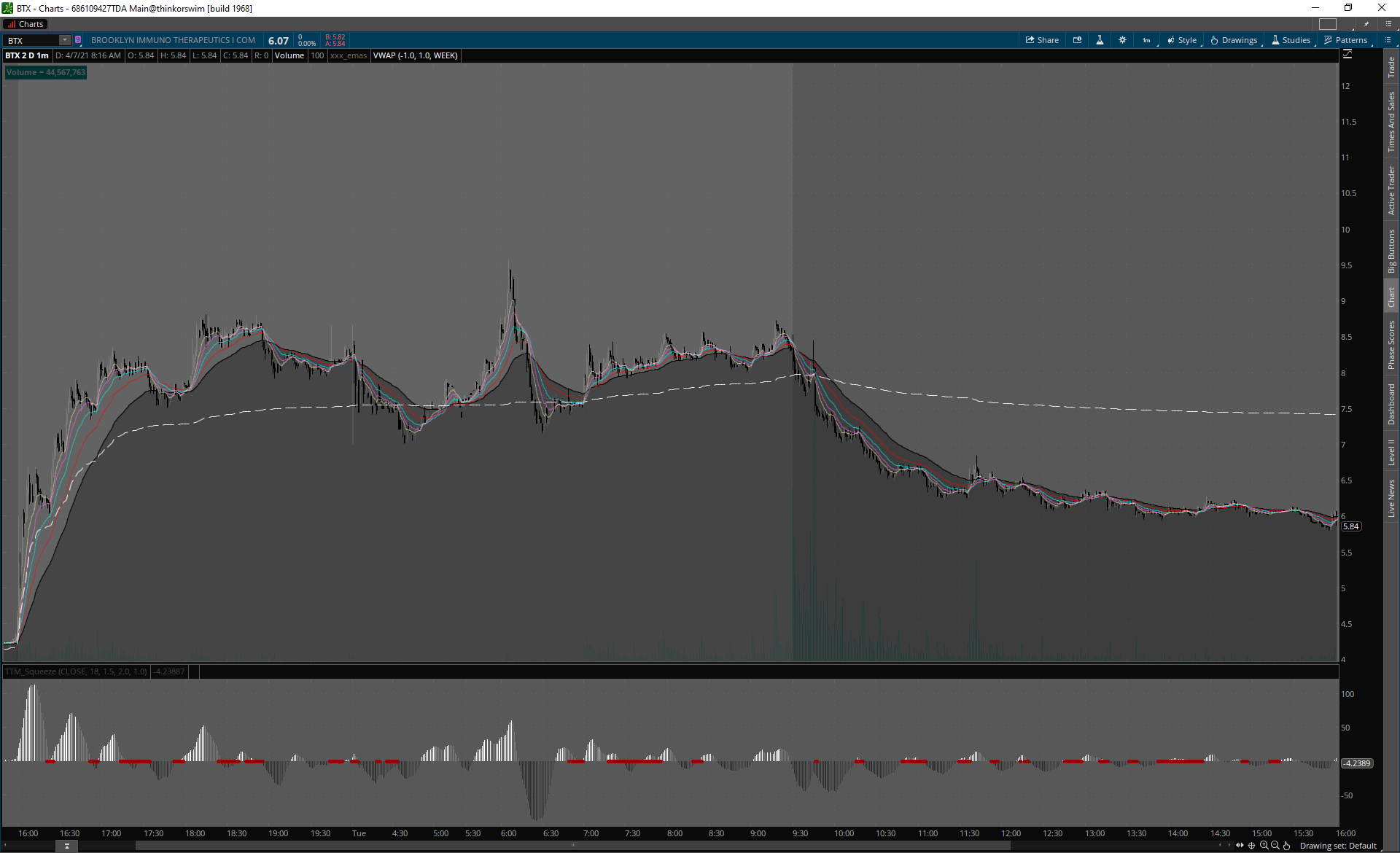Click the Share button in chart toolbar
This screenshot has width=1400, height=853.
(1042, 40)
